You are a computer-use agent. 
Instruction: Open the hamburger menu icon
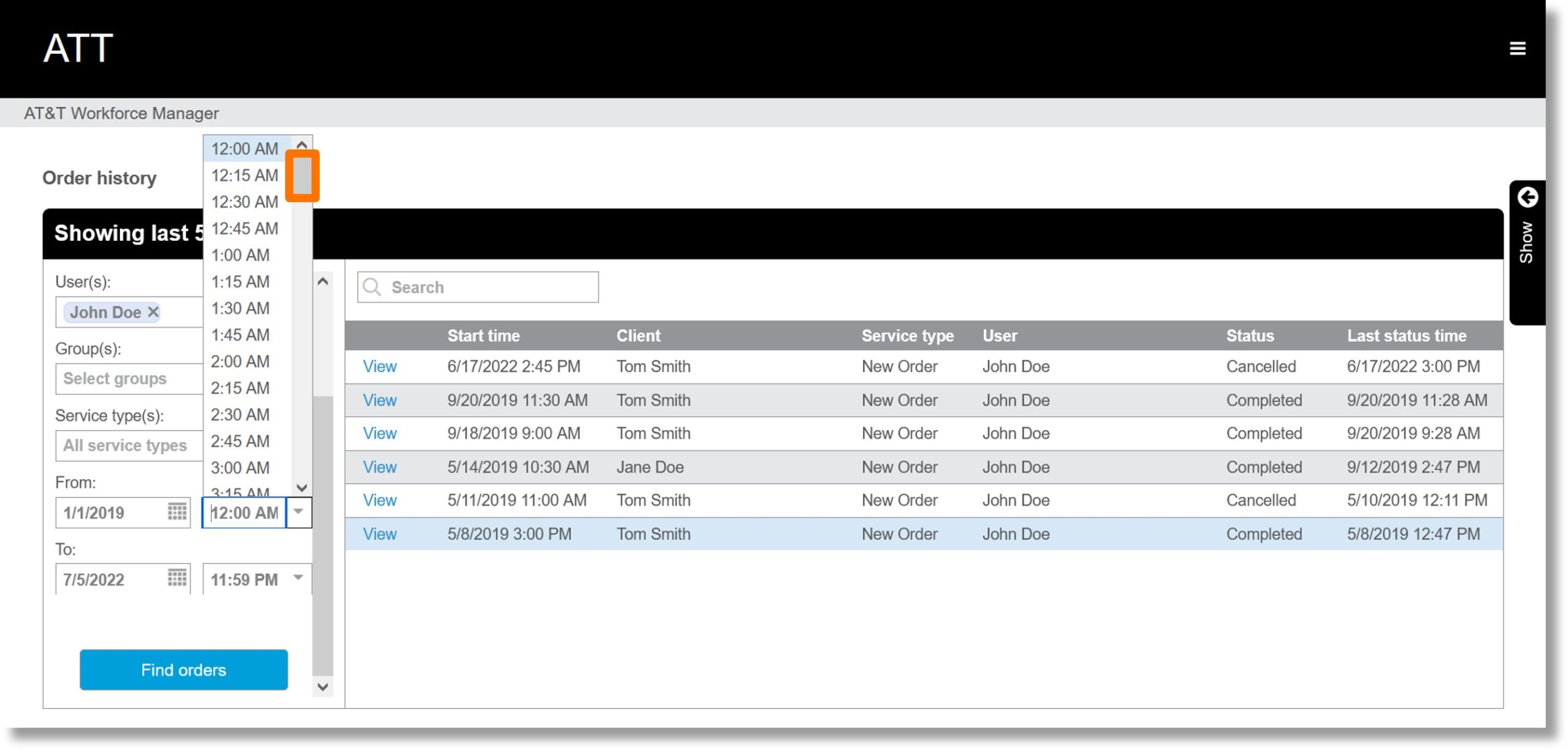click(1517, 48)
